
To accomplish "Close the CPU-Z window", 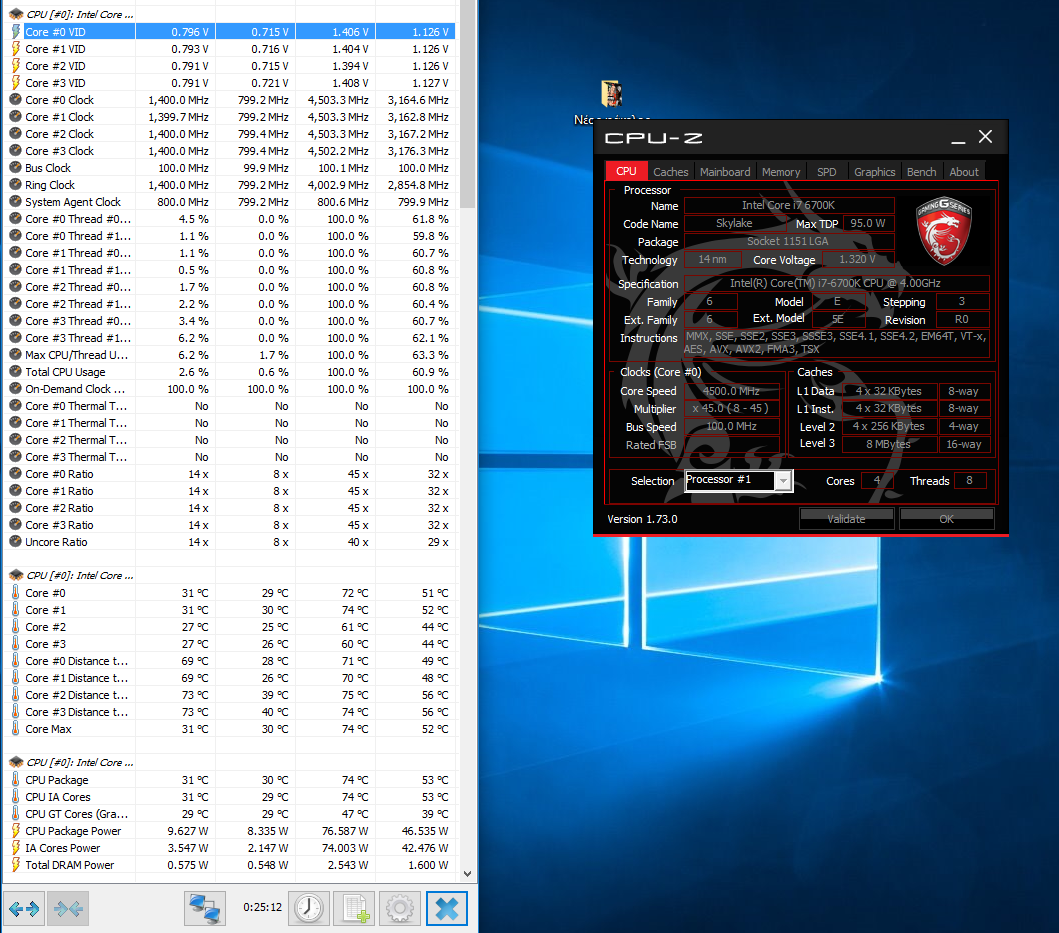I will 985,137.
